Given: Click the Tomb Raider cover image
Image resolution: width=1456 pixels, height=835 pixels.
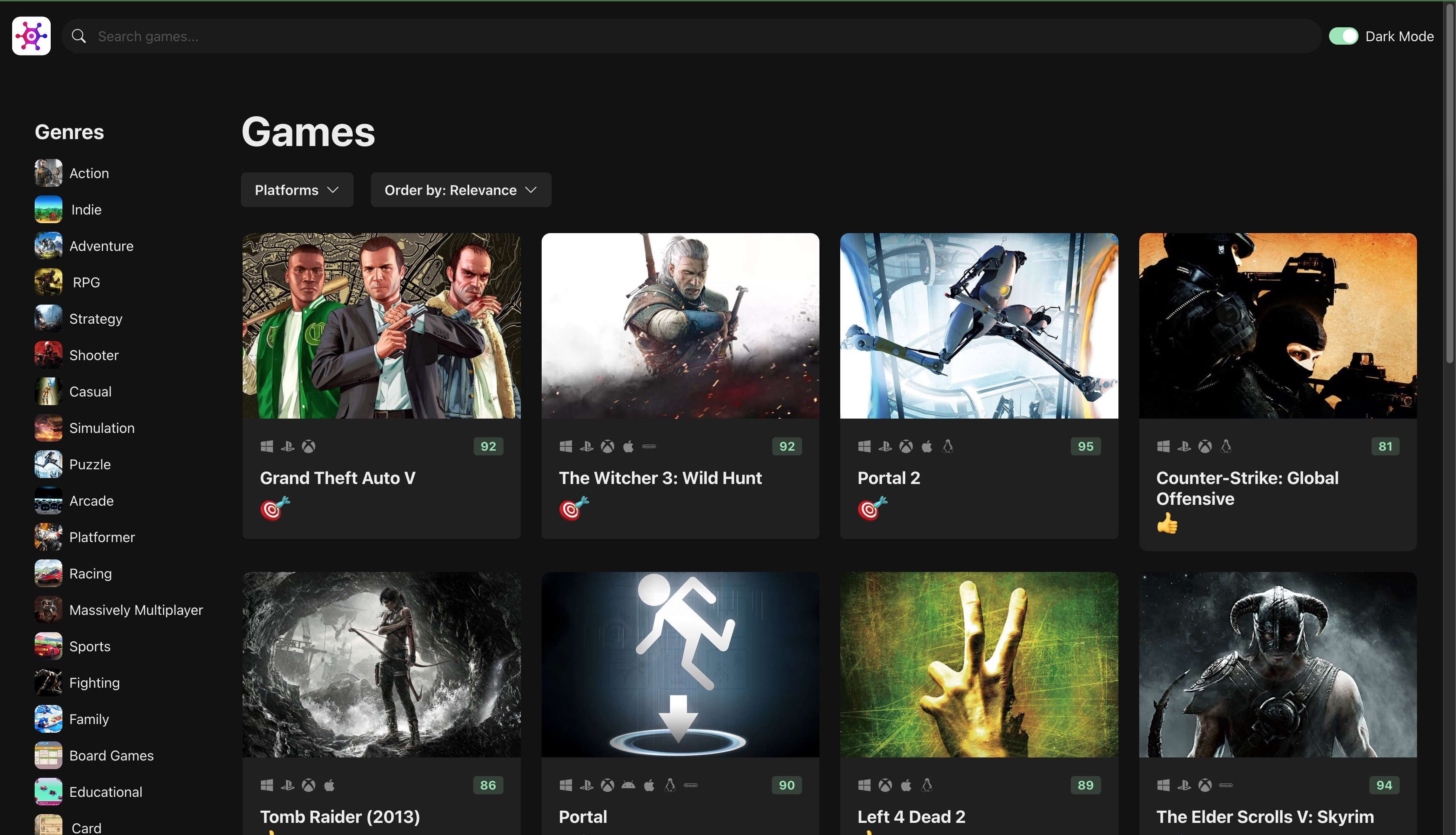Looking at the screenshot, I should coord(381,664).
